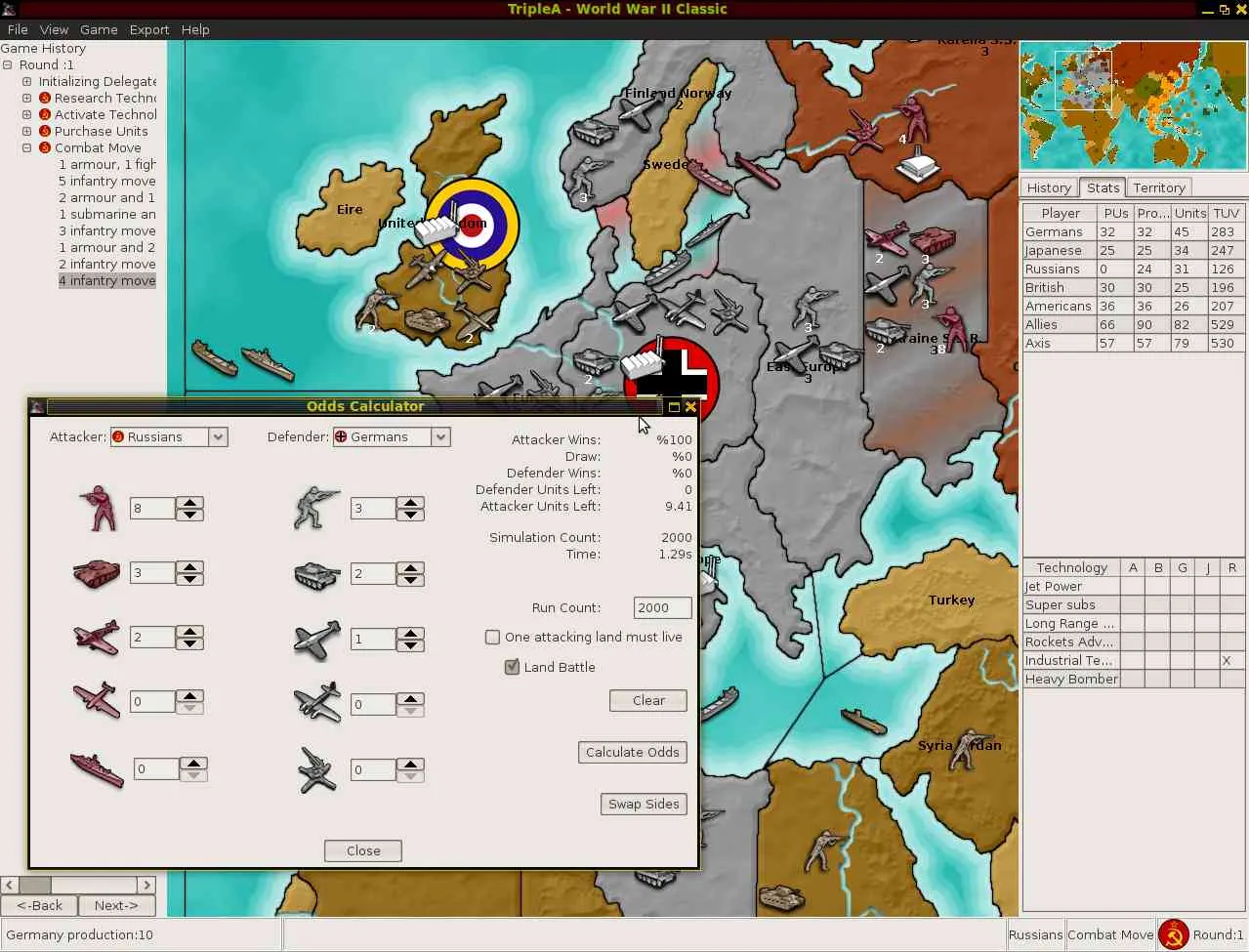Select the Russian armour tank icon

tap(95, 573)
